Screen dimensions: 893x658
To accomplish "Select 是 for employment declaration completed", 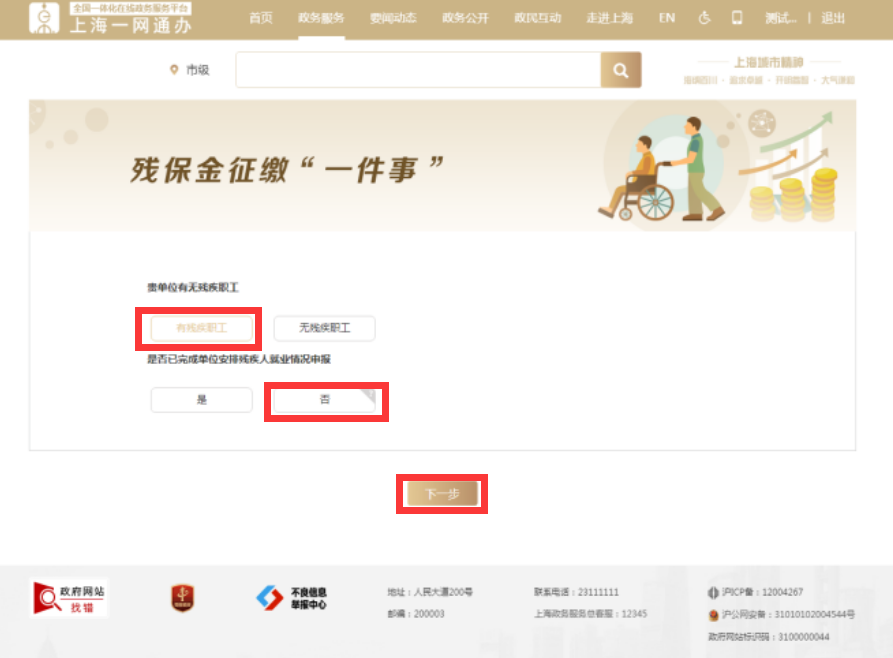I will click(201, 399).
